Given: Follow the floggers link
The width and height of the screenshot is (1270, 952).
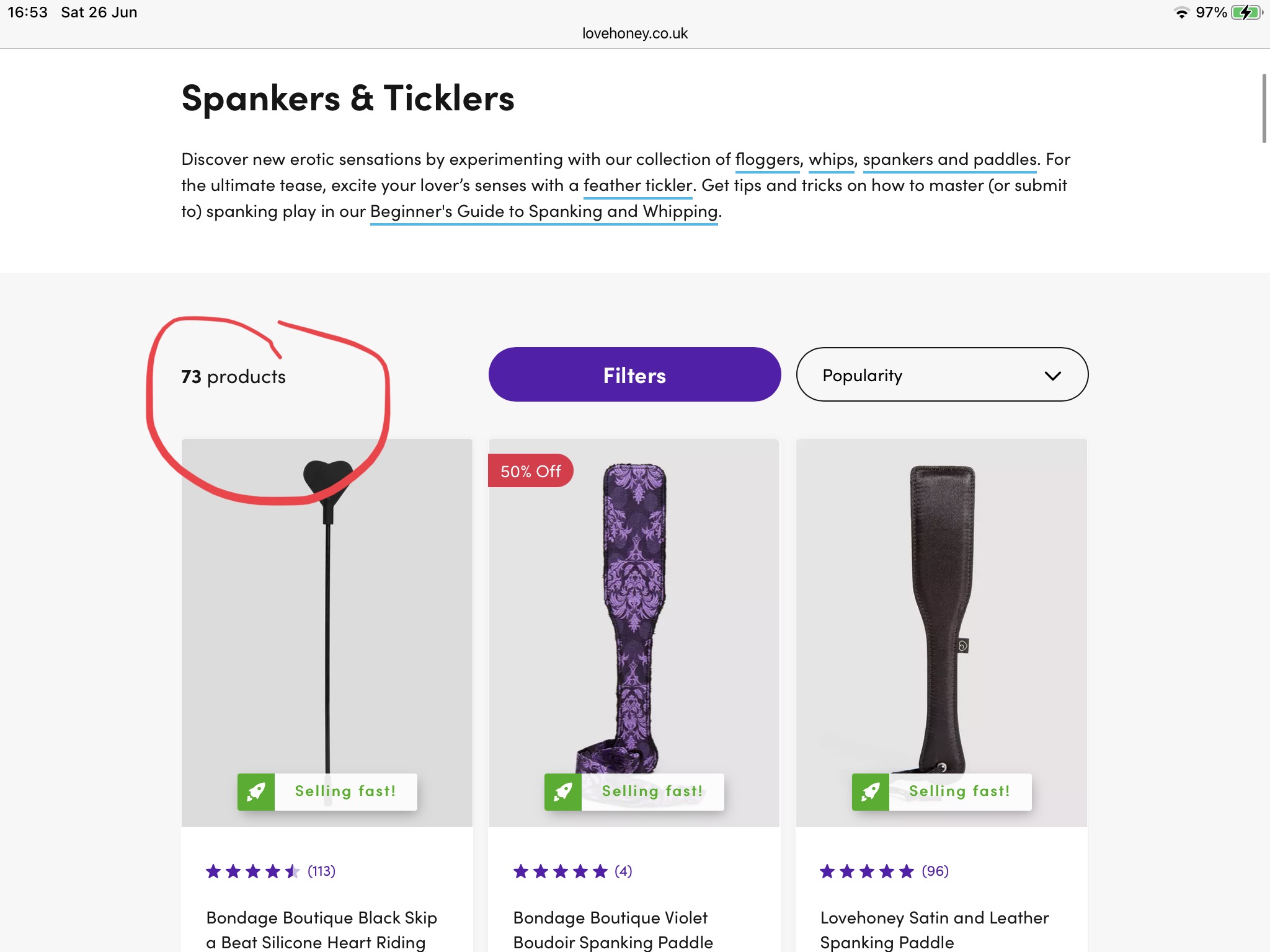Looking at the screenshot, I should tap(767, 159).
